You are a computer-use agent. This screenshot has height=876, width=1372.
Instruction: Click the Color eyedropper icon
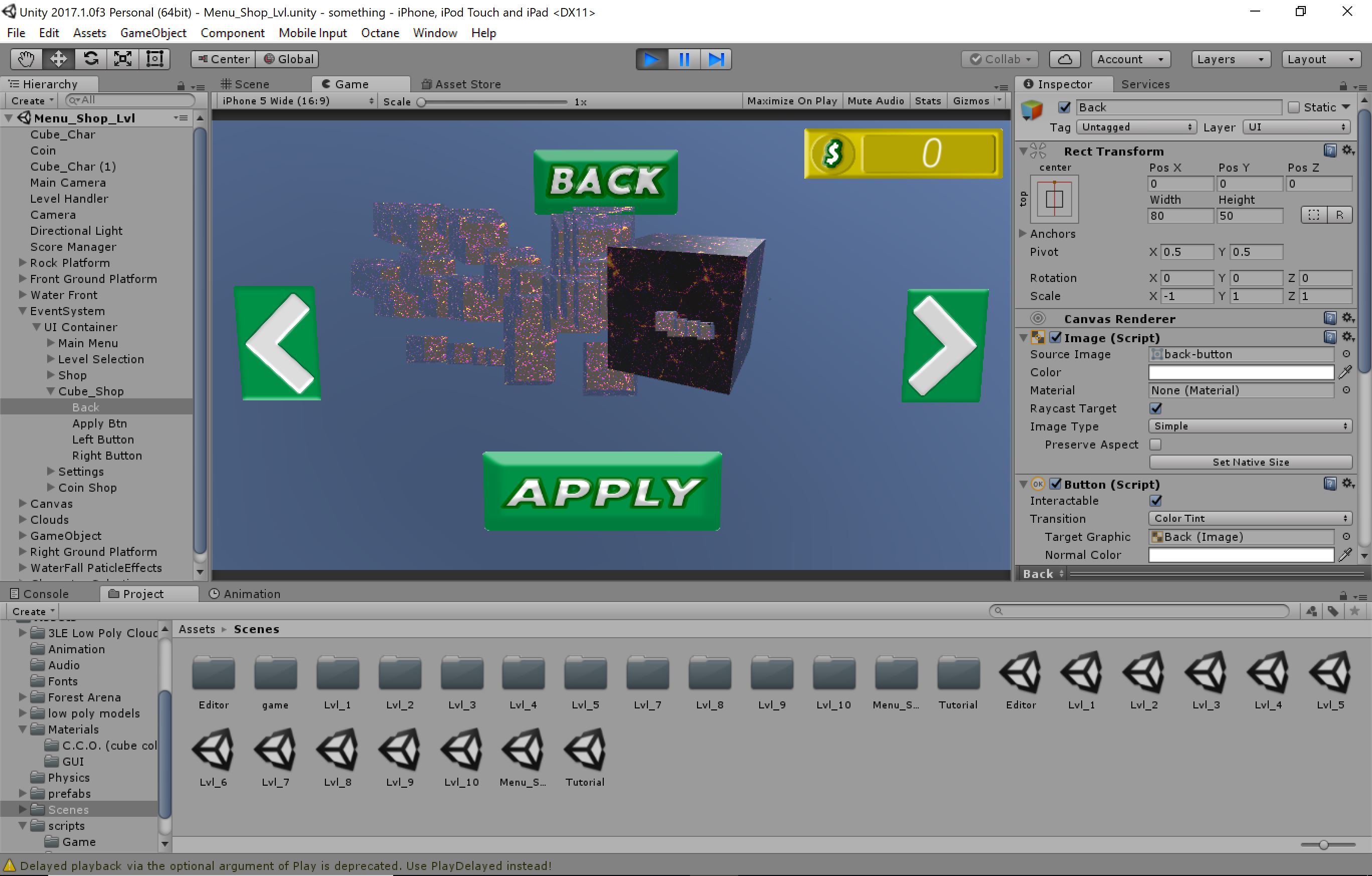click(1345, 372)
